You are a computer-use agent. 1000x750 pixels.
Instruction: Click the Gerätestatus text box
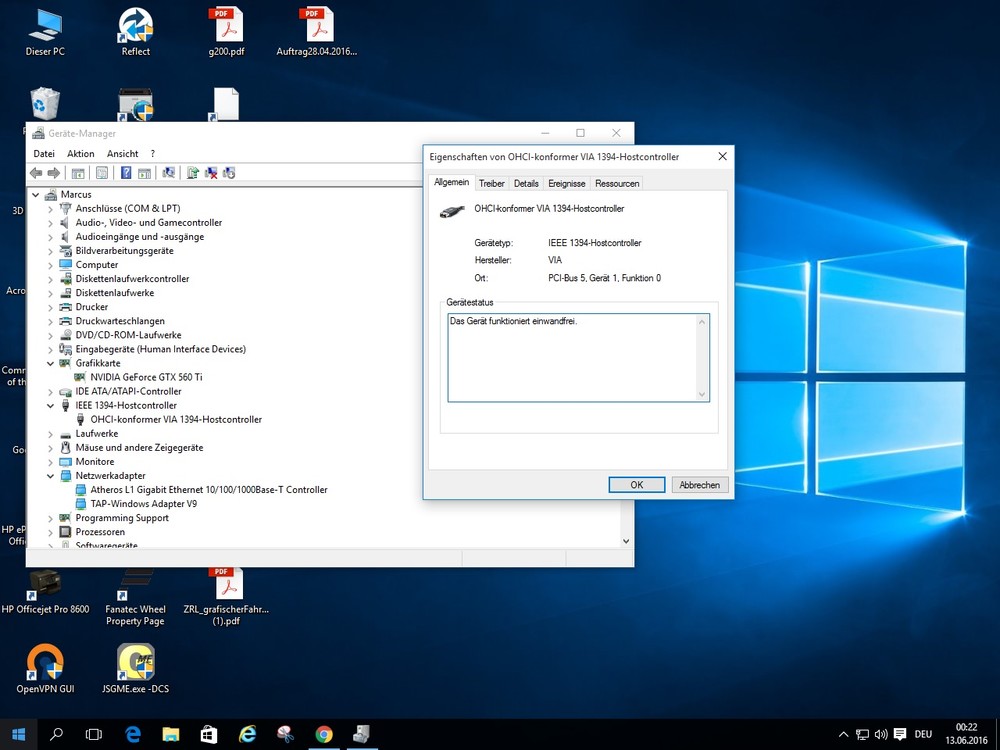[x=572, y=357]
